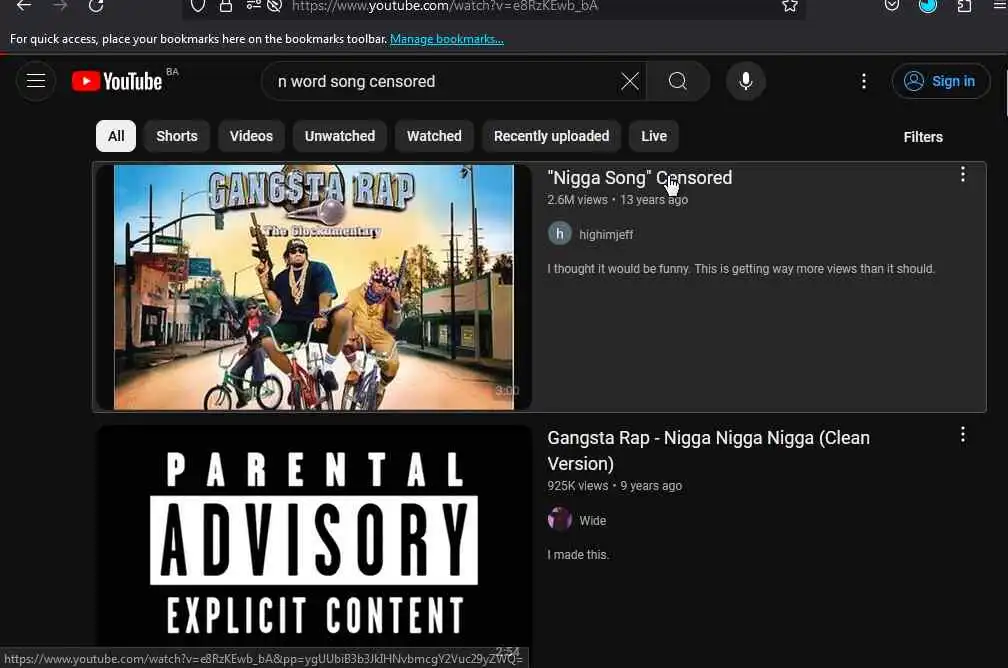Clear the search box with the X

pos(630,81)
